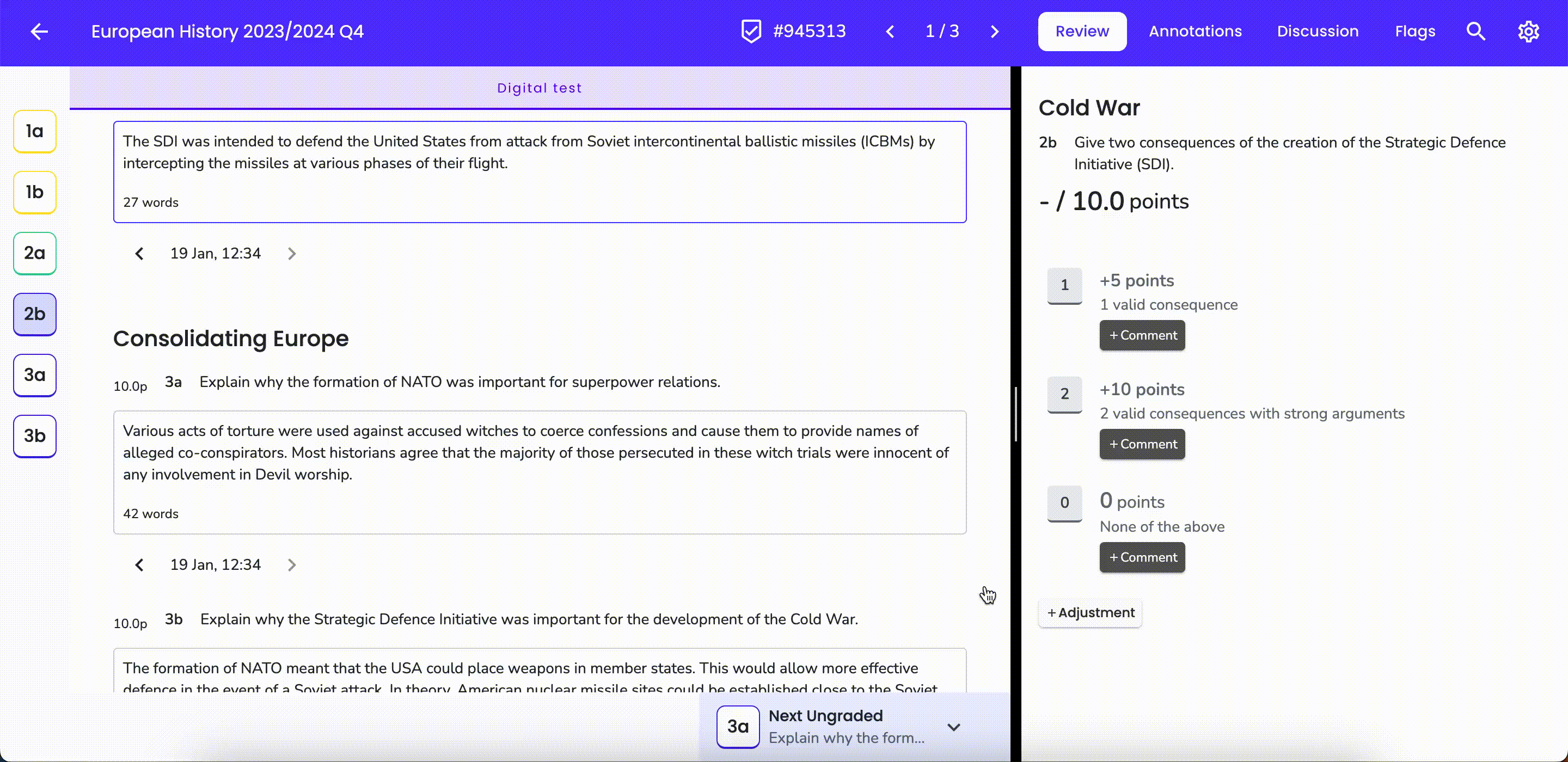The width and height of the screenshot is (1568, 762).
Task: Open the Flags tab
Action: click(x=1414, y=32)
